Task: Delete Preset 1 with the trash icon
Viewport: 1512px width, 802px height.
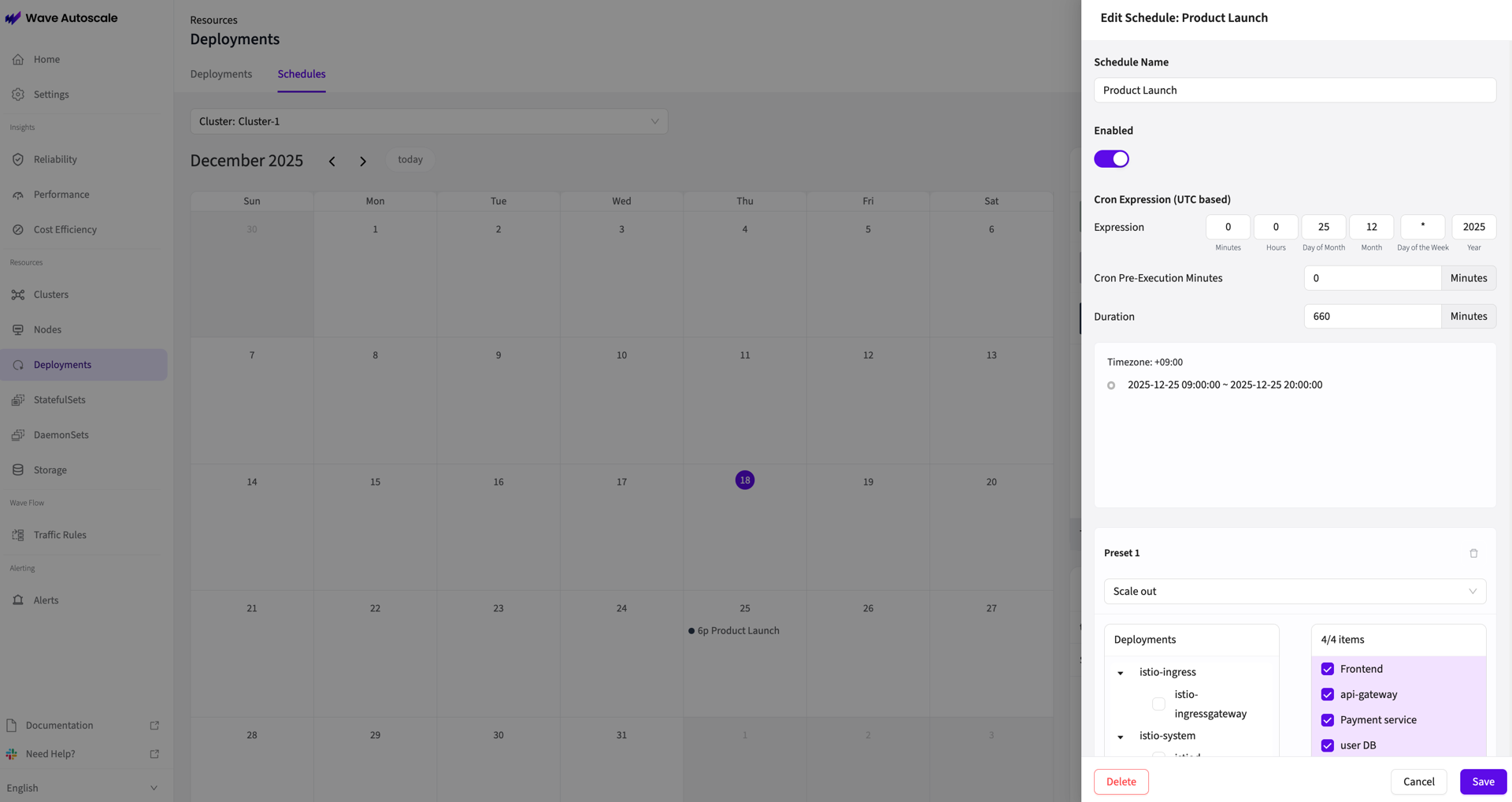Action: click(x=1473, y=553)
